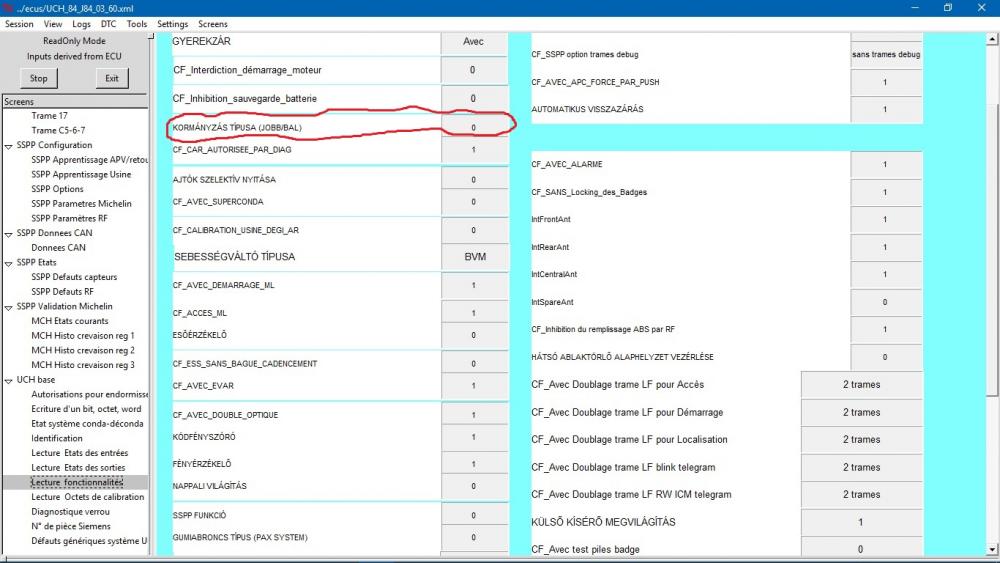Click SEBESSÉGVÁLTÓ TÍPUSA value BVM
Screen dimensions: 1000x563
[x=474, y=257]
